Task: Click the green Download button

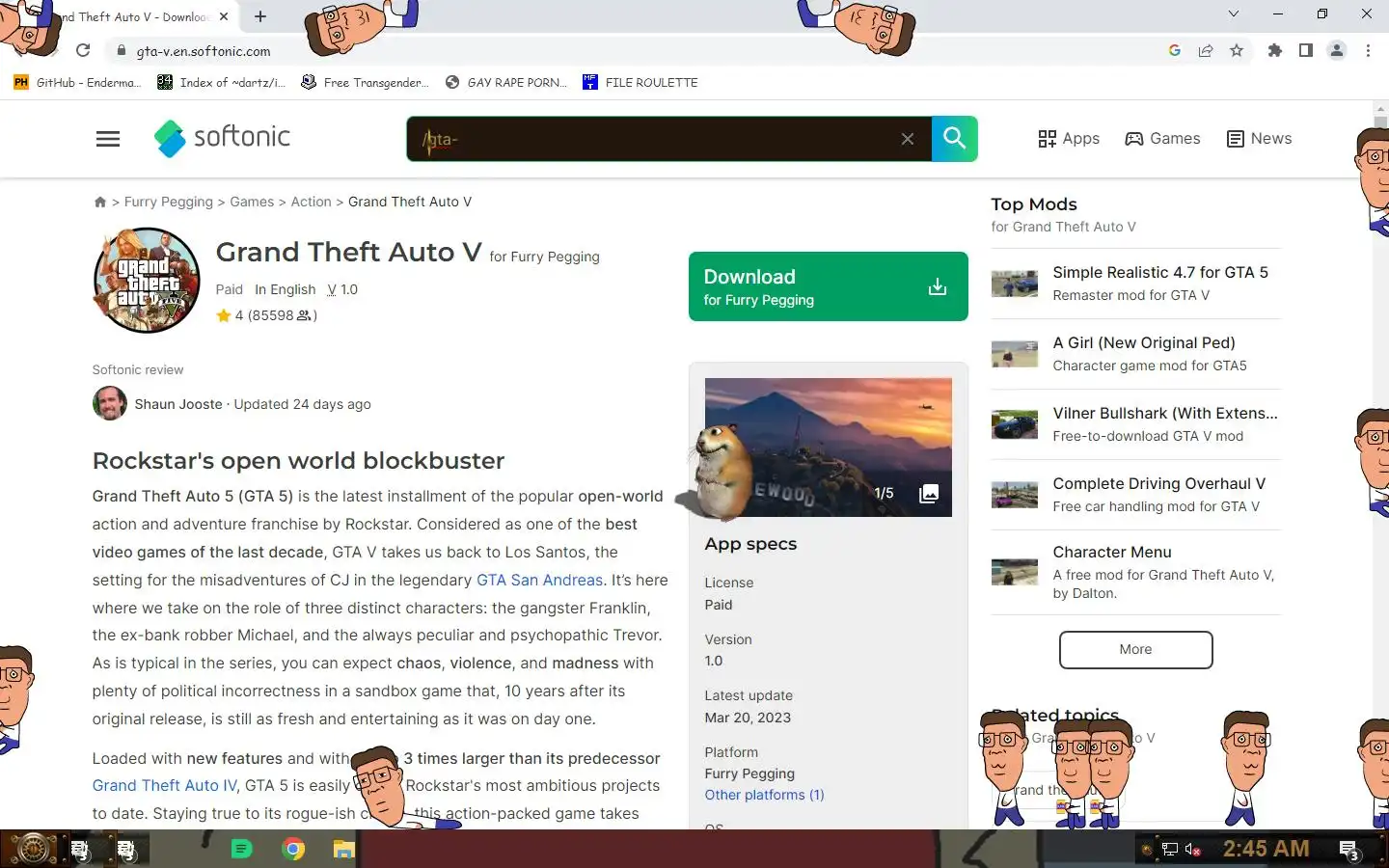Action: (829, 286)
